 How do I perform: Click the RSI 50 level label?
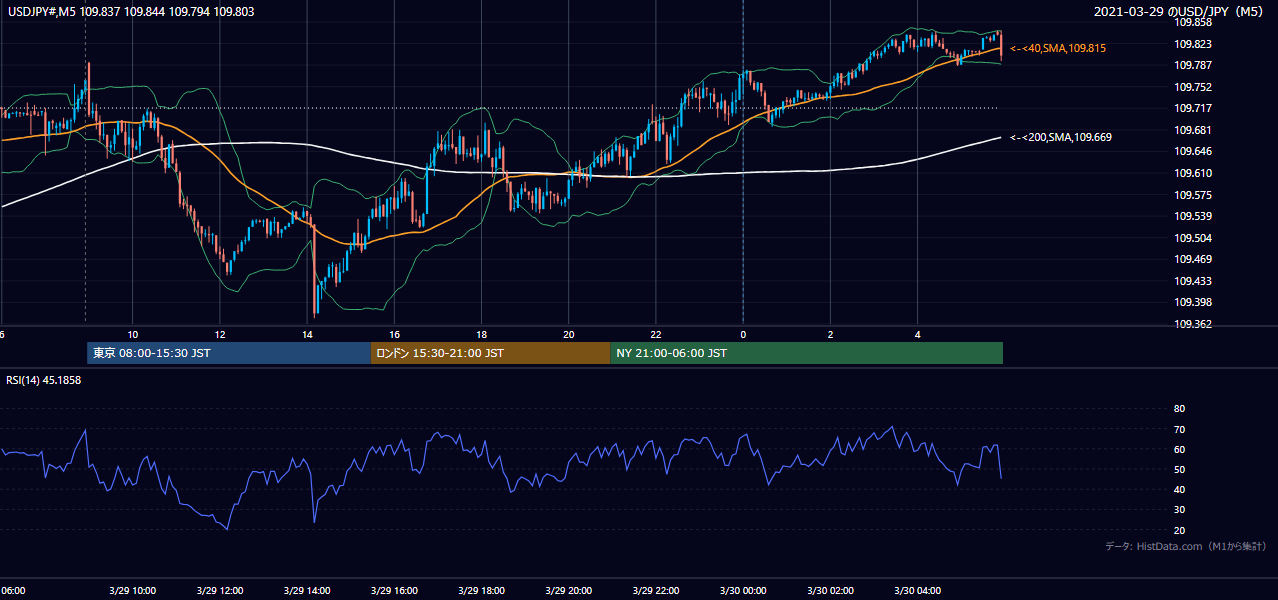pos(1179,470)
